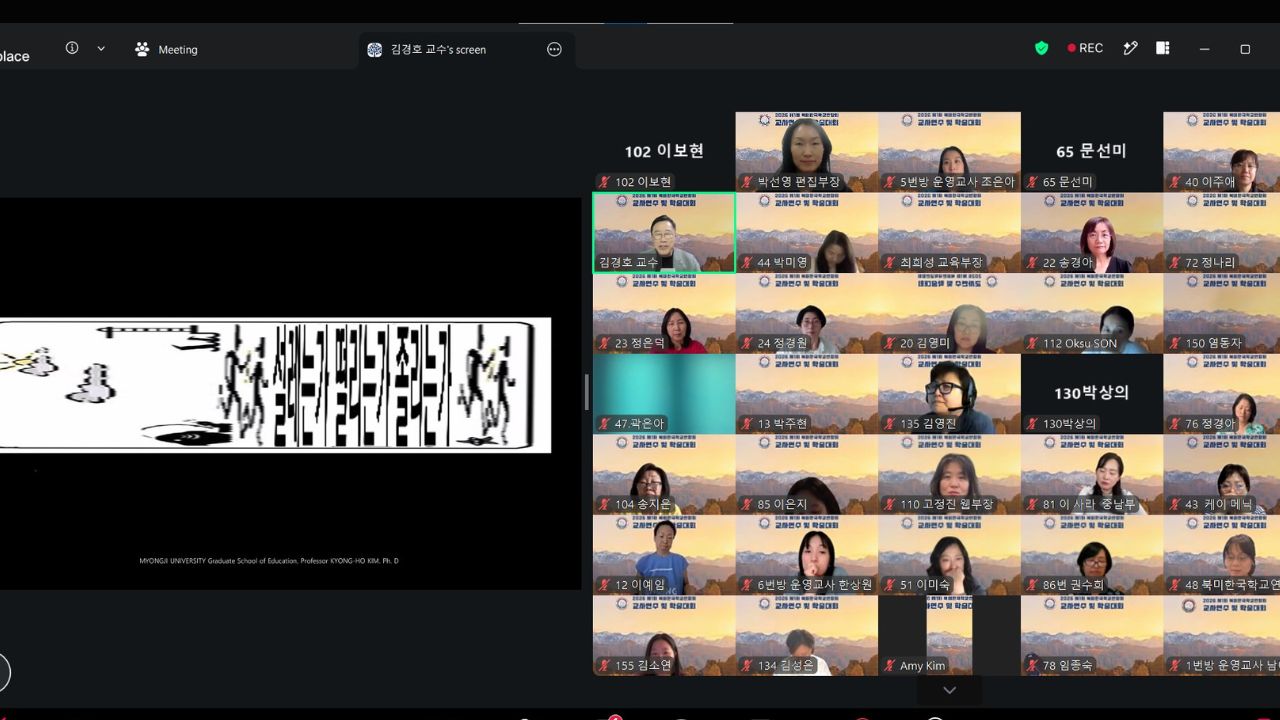Click the name label 6번방 운영교사 한상원
Image resolution: width=1280 pixels, height=720 pixels.
pos(815,585)
